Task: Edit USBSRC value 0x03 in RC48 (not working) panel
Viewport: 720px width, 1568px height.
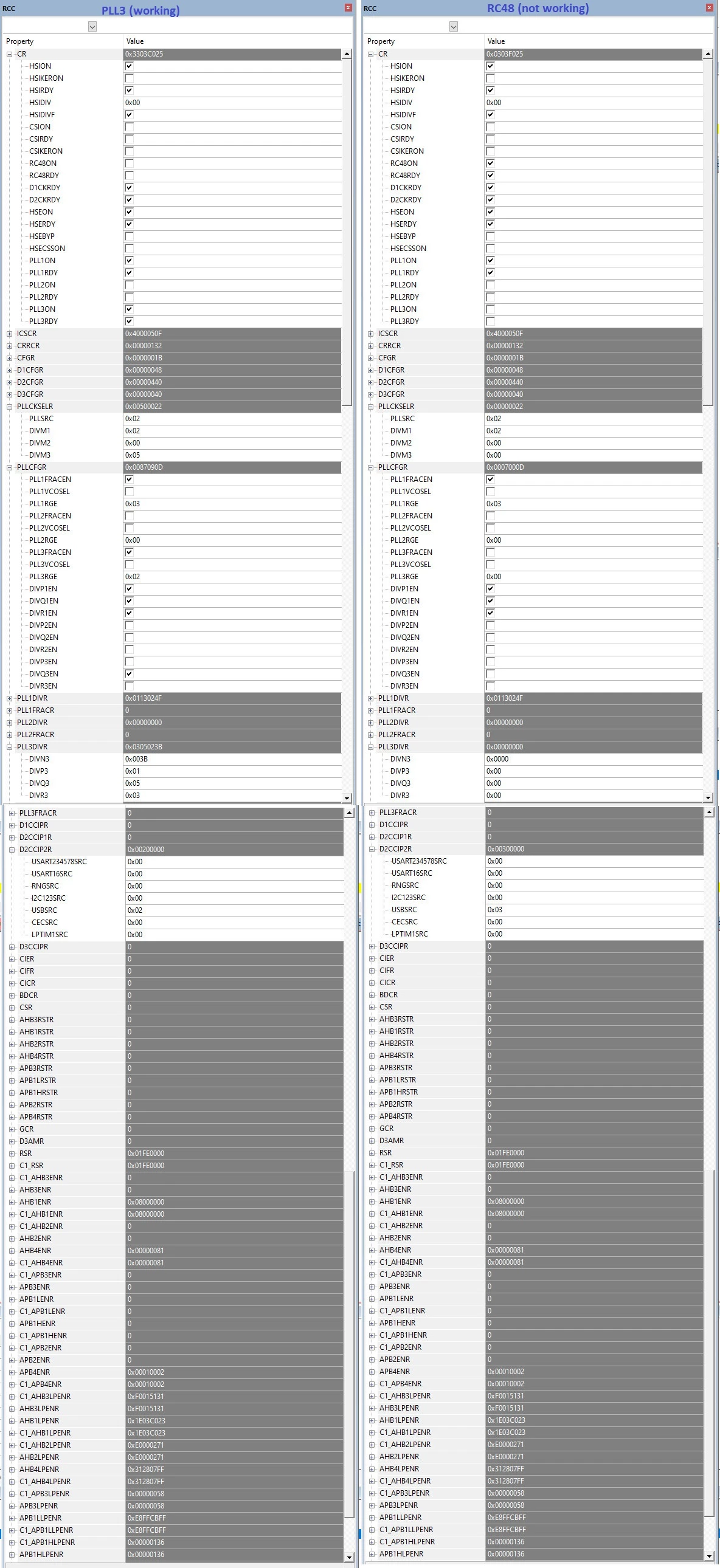Action: (x=595, y=909)
